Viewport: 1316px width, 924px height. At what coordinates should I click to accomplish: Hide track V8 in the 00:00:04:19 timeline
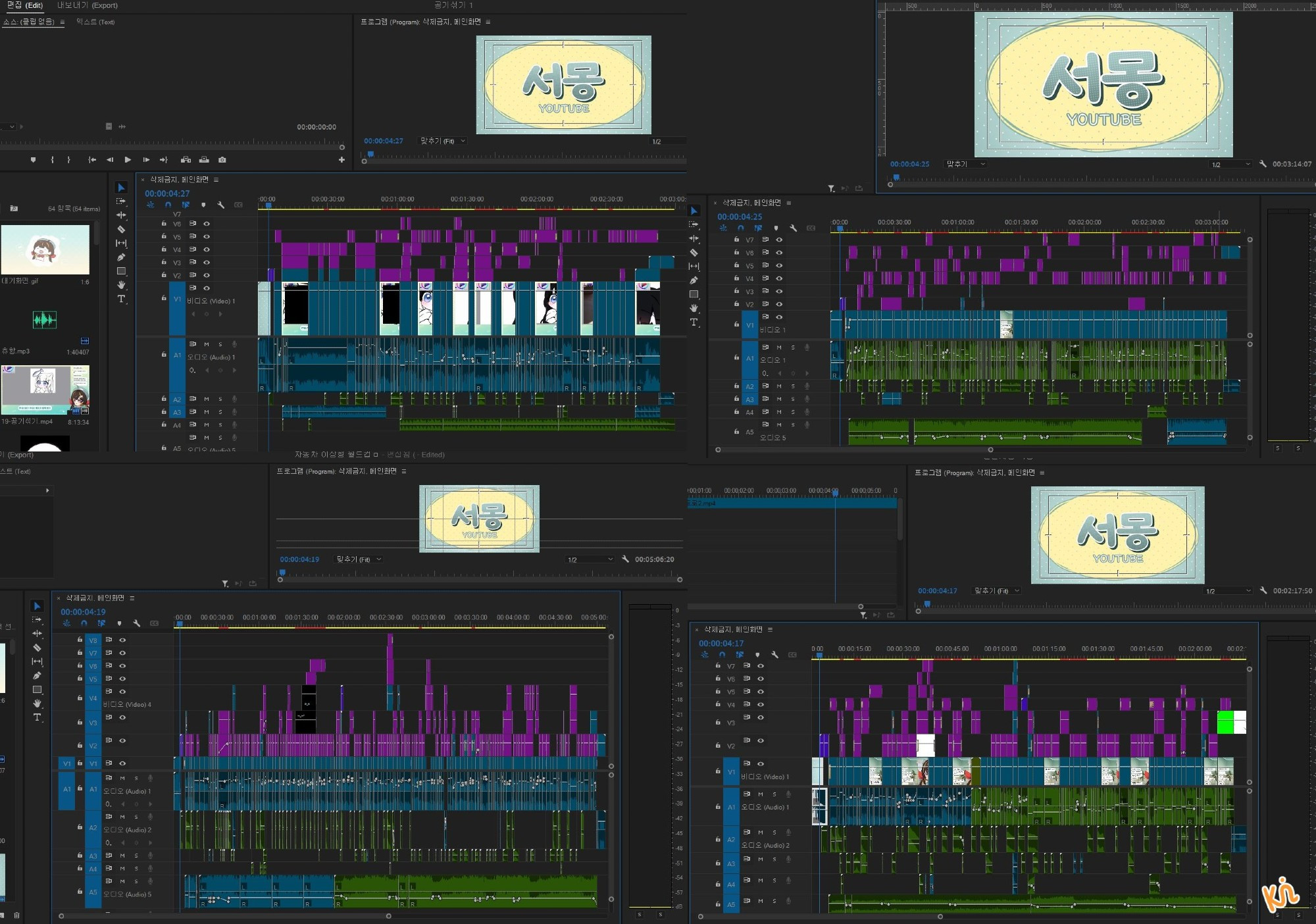122,640
